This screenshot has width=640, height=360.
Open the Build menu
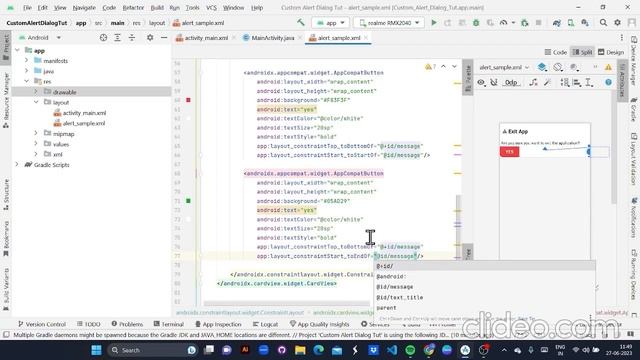click(x=157, y=8)
